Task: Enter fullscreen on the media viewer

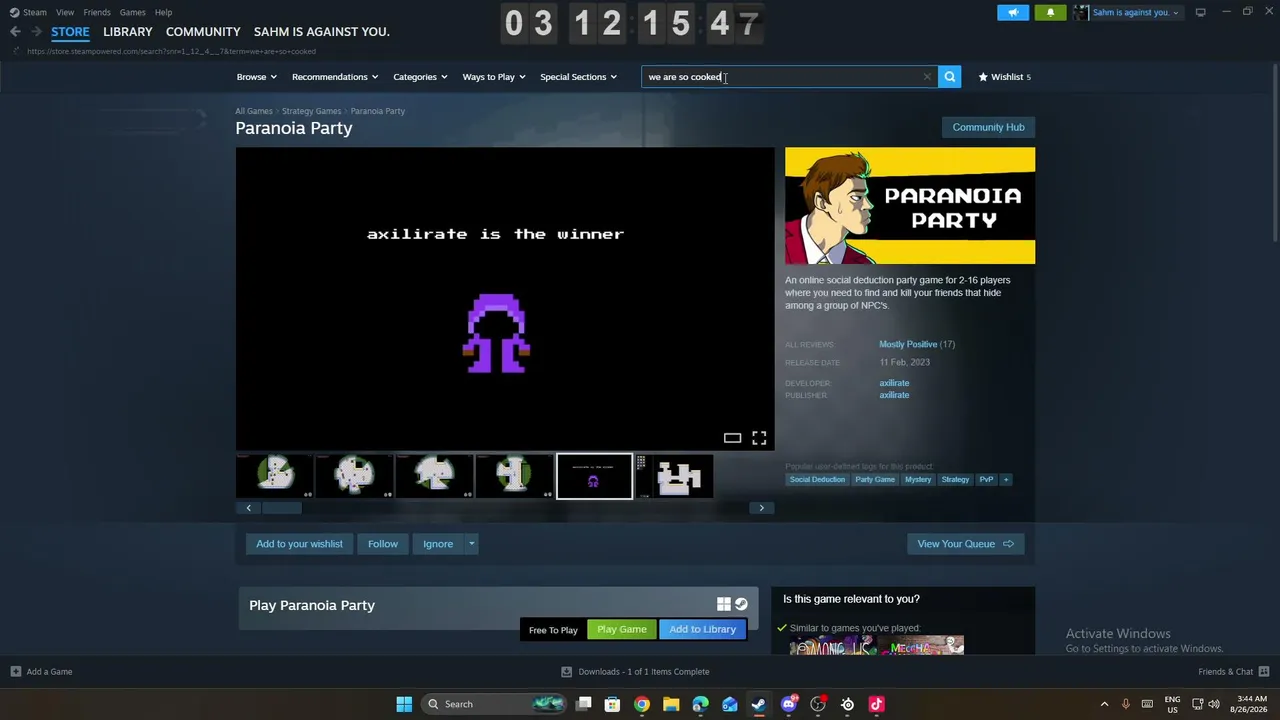Action: (x=759, y=438)
